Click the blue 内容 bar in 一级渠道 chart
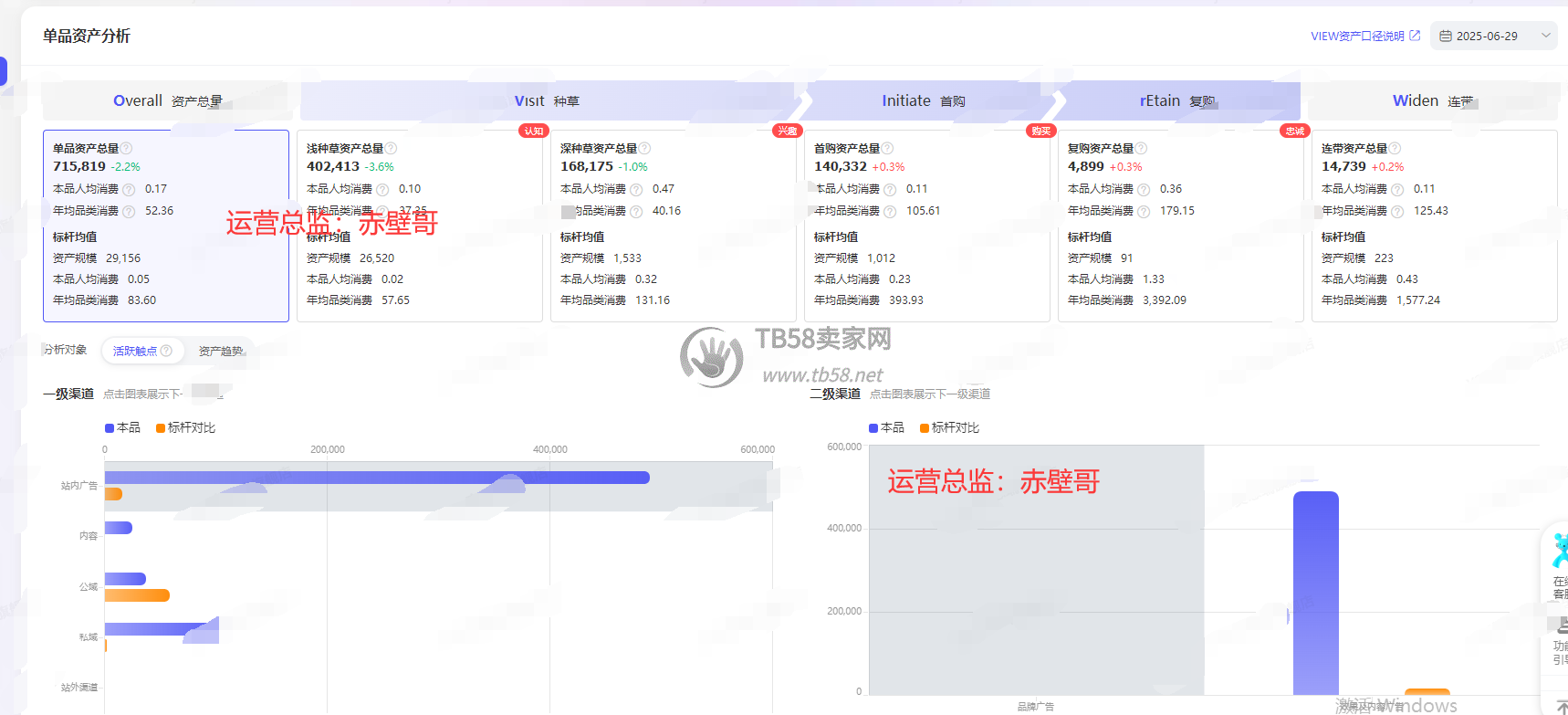 (119, 528)
